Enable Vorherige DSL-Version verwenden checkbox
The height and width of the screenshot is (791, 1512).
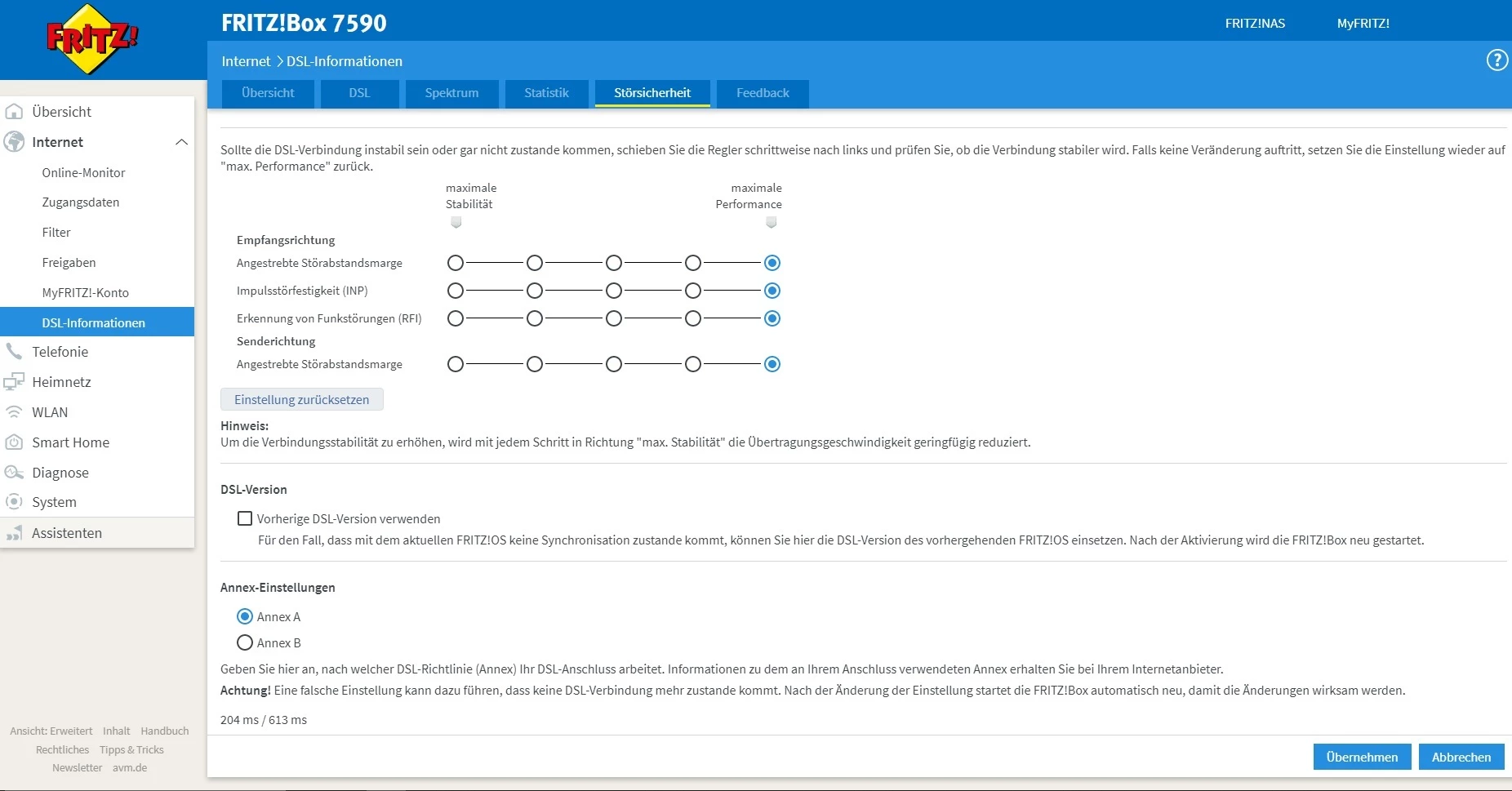(245, 518)
